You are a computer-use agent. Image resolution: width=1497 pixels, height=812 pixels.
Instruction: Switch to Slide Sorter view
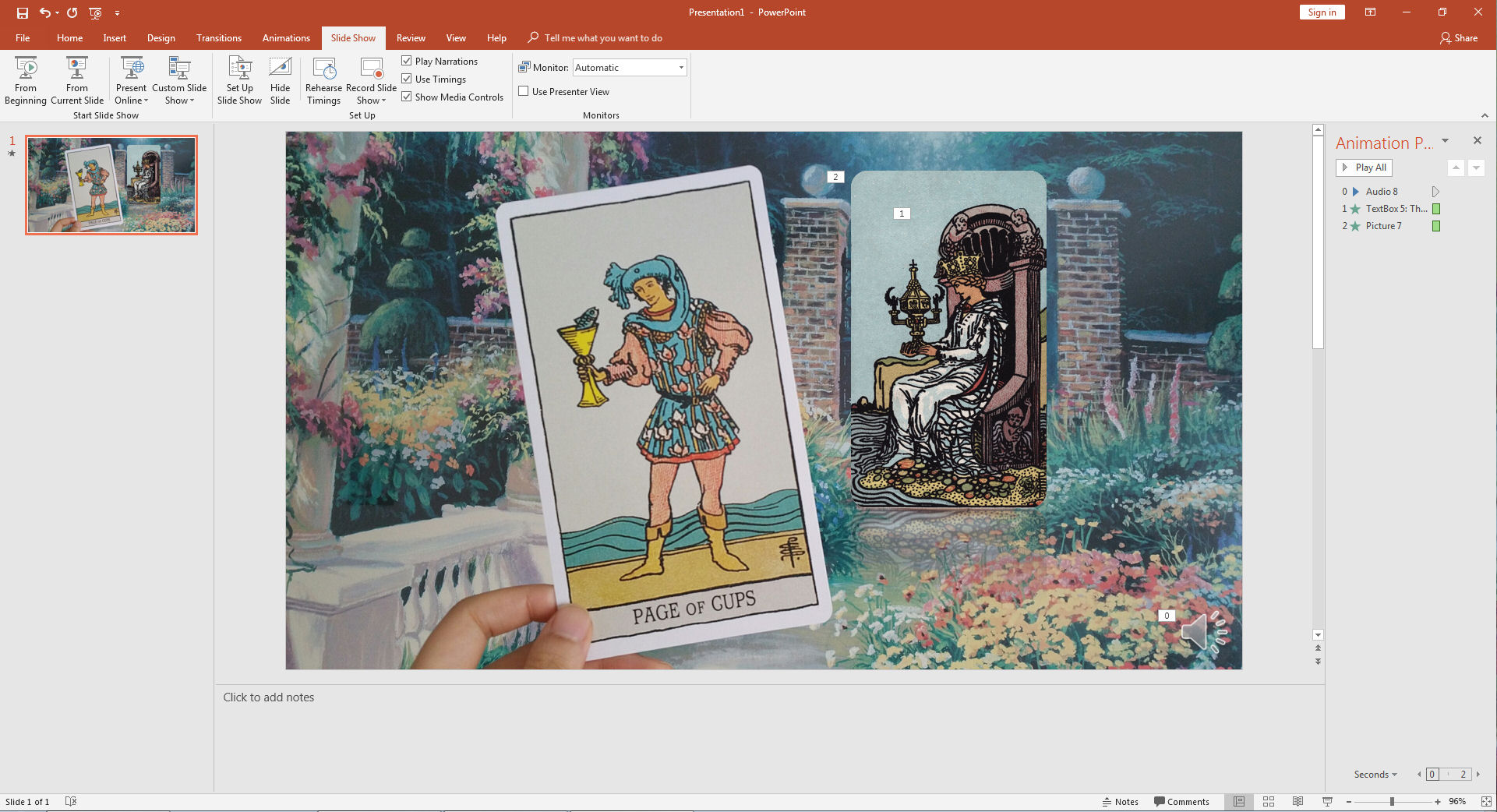(1268, 801)
